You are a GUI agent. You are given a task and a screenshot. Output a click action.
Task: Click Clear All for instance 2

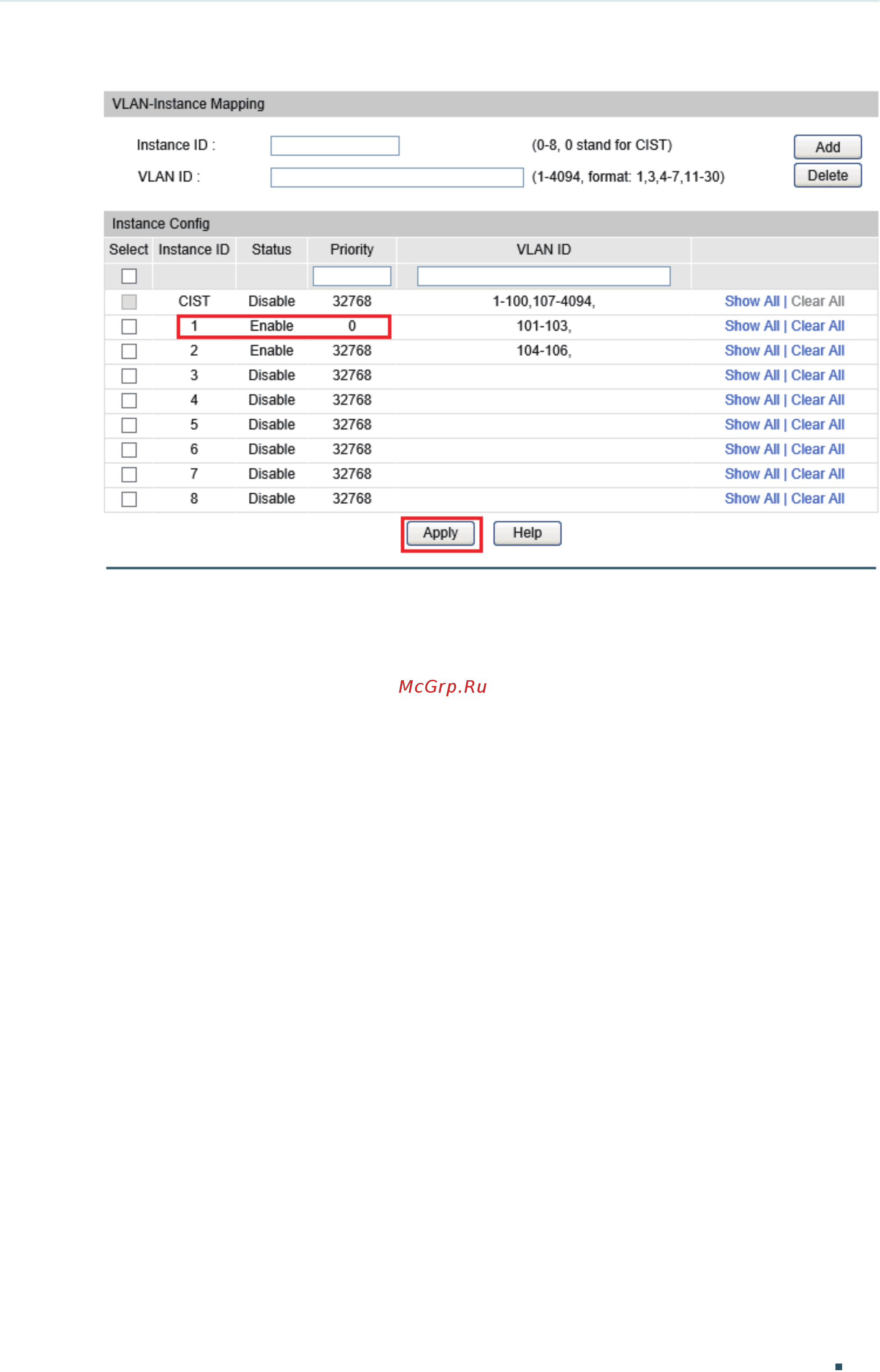(818, 351)
